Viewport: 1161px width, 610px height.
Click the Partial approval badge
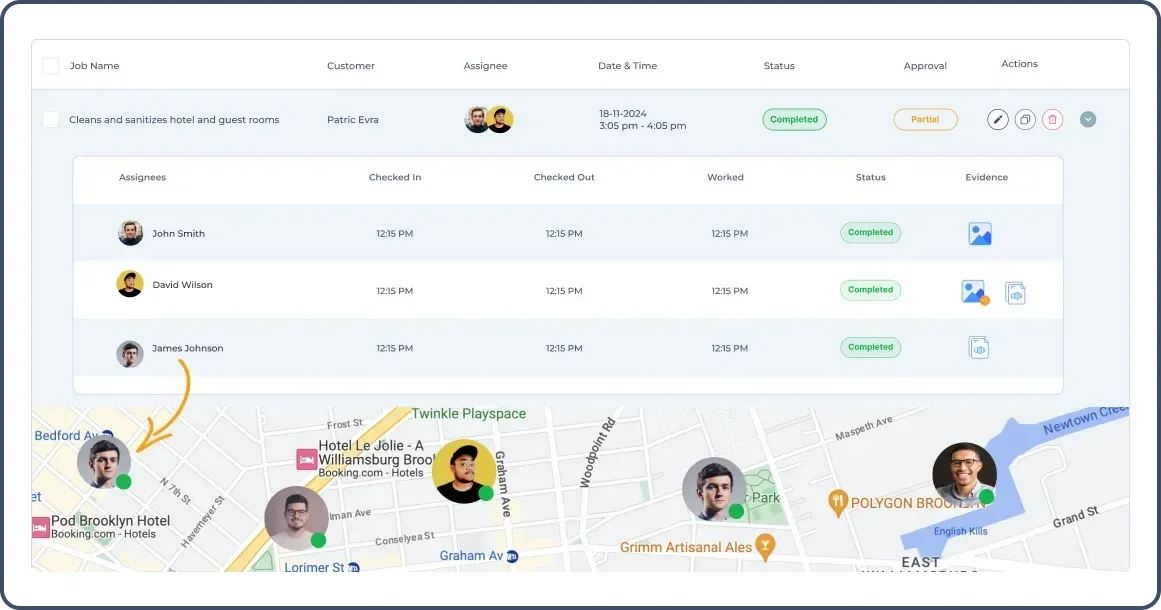click(x=925, y=119)
